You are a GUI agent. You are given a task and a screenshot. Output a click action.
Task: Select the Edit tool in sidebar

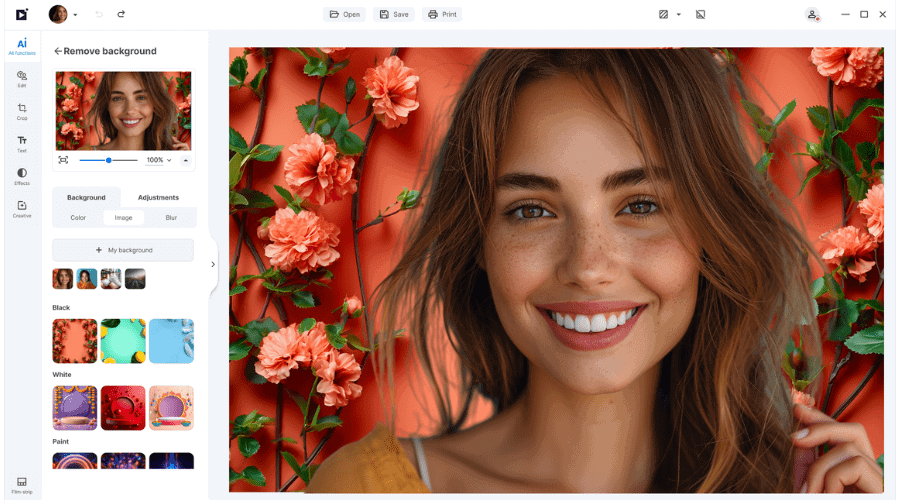(x=22, y=79)
